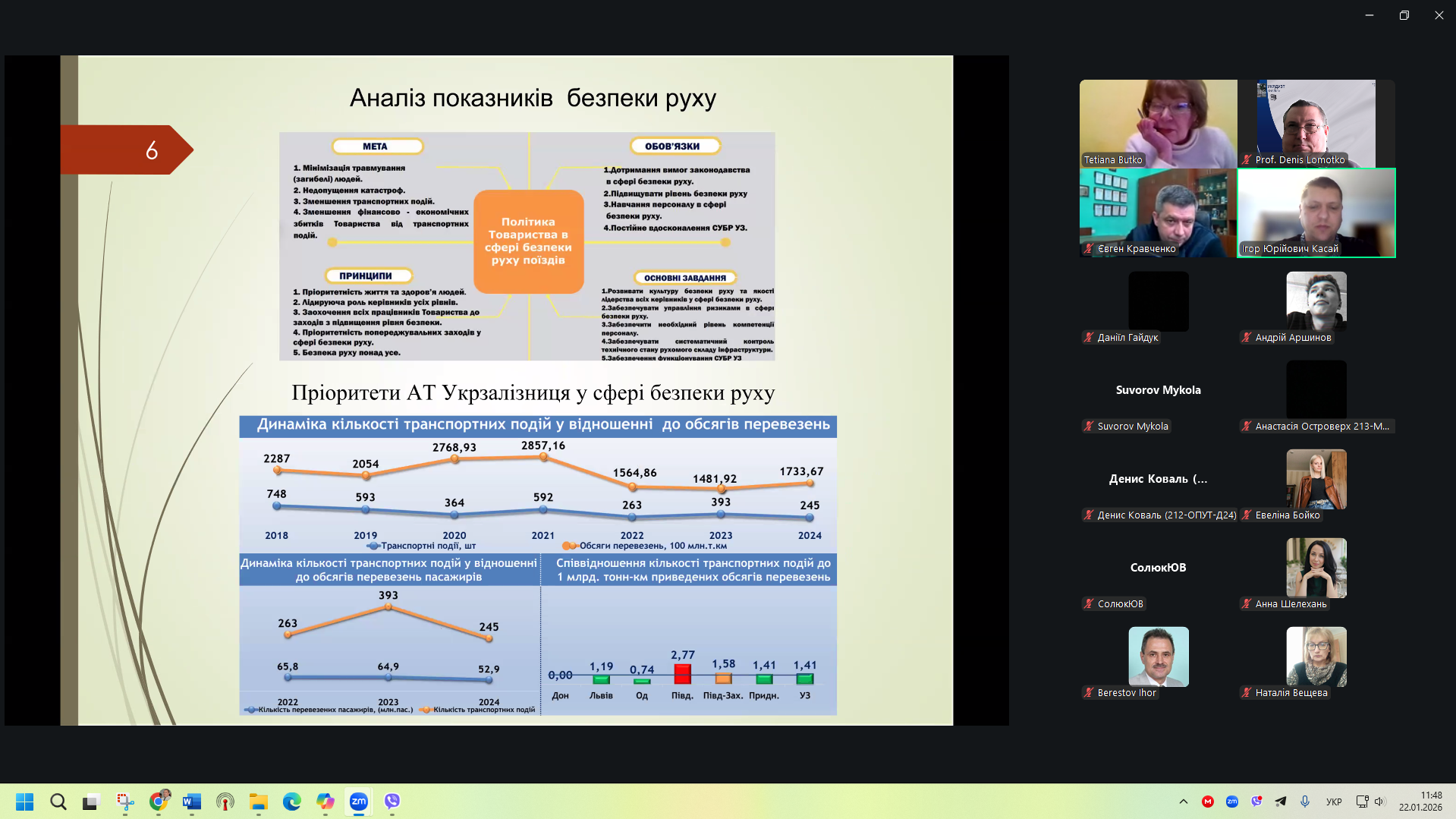Open Task View from the taskbar
The image size is (1456, 819).
[x=92, y=802]
